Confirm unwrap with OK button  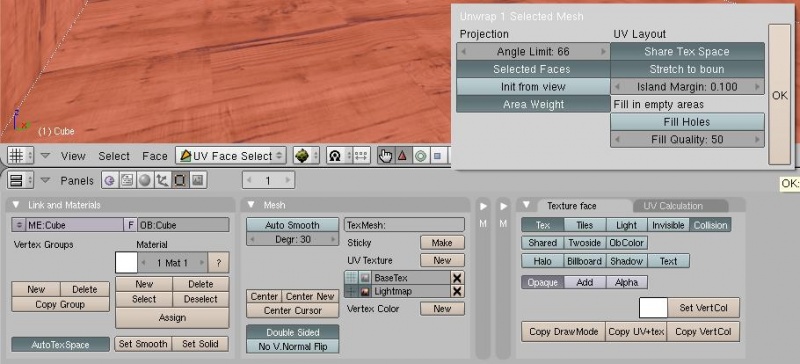coord(780,95)
